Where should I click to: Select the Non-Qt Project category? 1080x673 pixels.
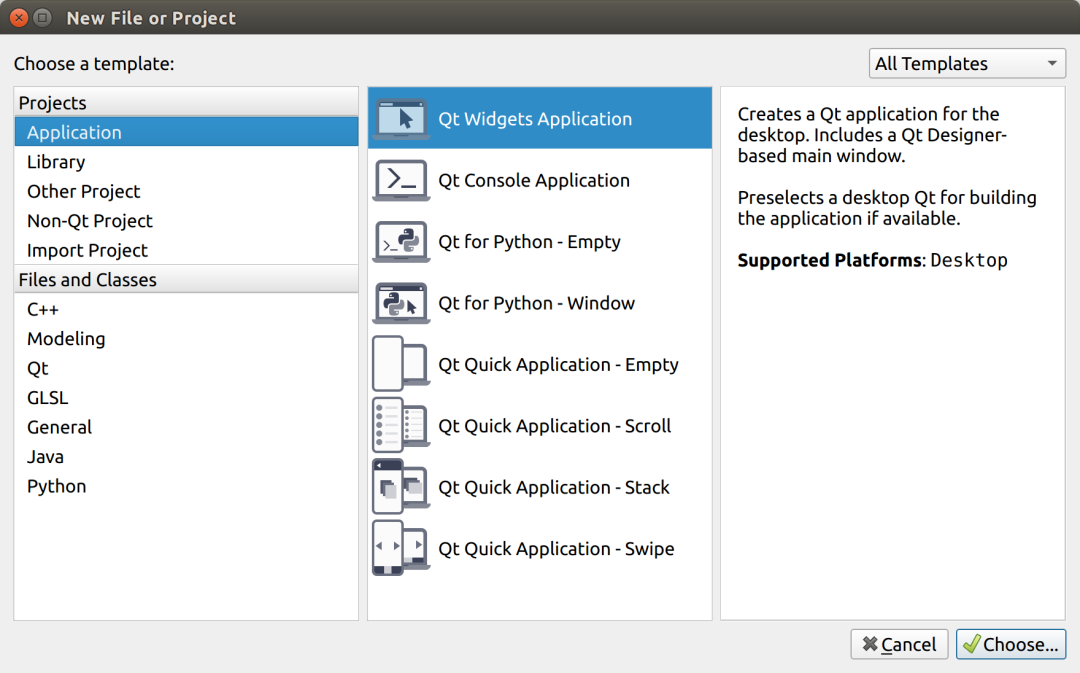(90, 221)
